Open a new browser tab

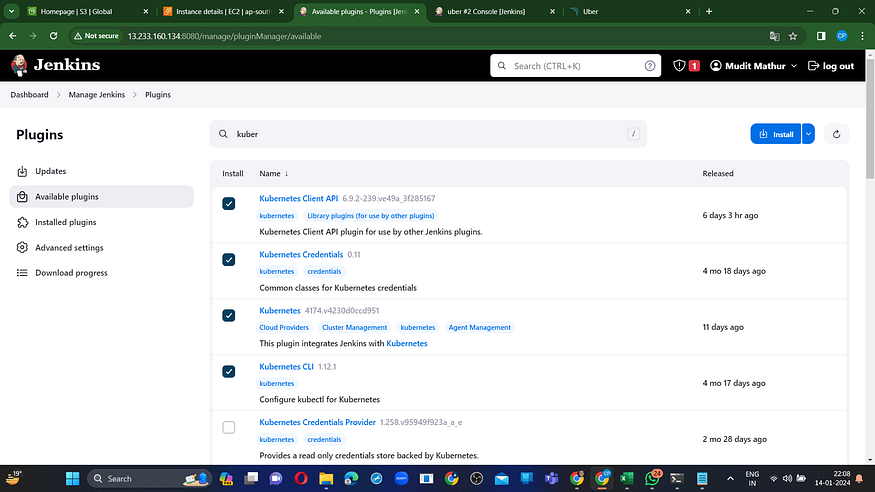point(709,11)
